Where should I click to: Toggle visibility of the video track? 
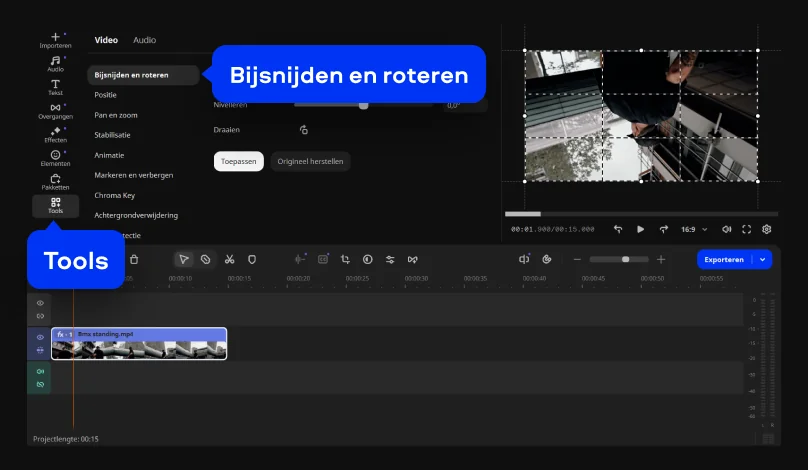tap(40, 337)
